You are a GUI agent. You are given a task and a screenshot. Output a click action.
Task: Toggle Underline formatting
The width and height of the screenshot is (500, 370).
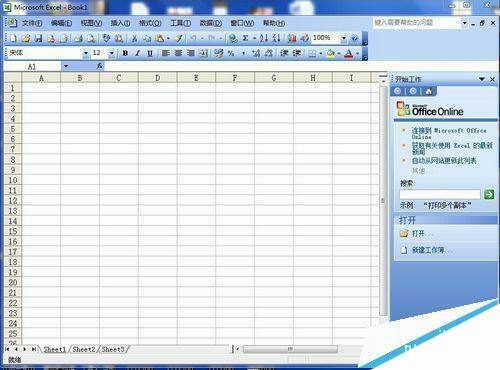150,53
